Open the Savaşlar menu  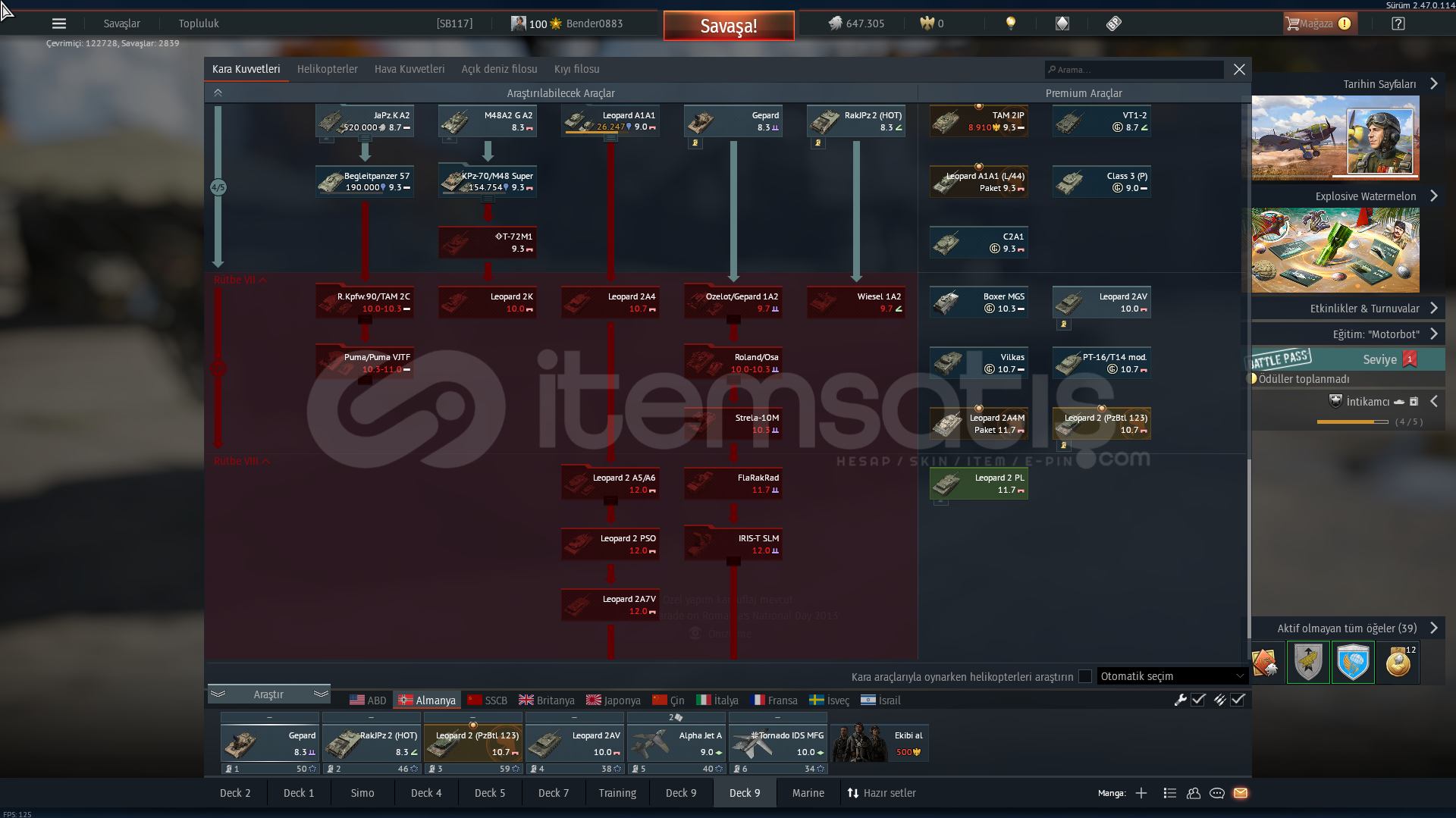[x=121, y=24]
